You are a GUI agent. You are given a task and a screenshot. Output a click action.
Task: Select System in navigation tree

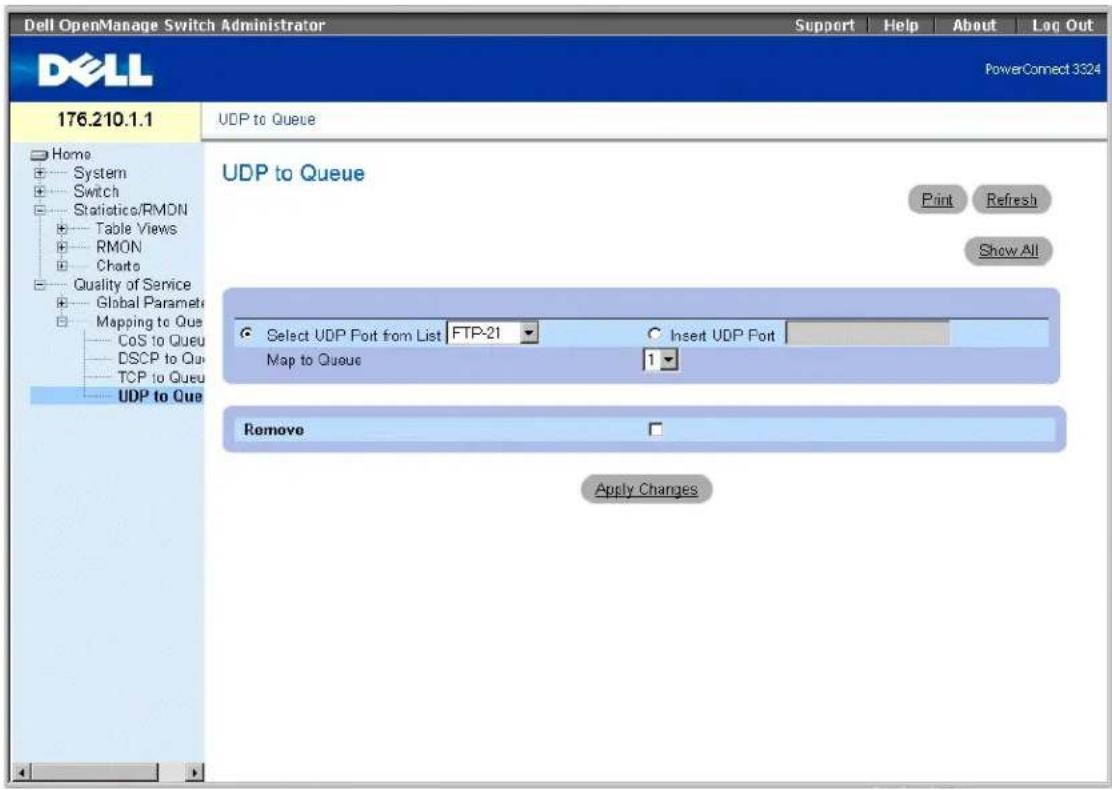pyautogui.click(x=100, y=173)
